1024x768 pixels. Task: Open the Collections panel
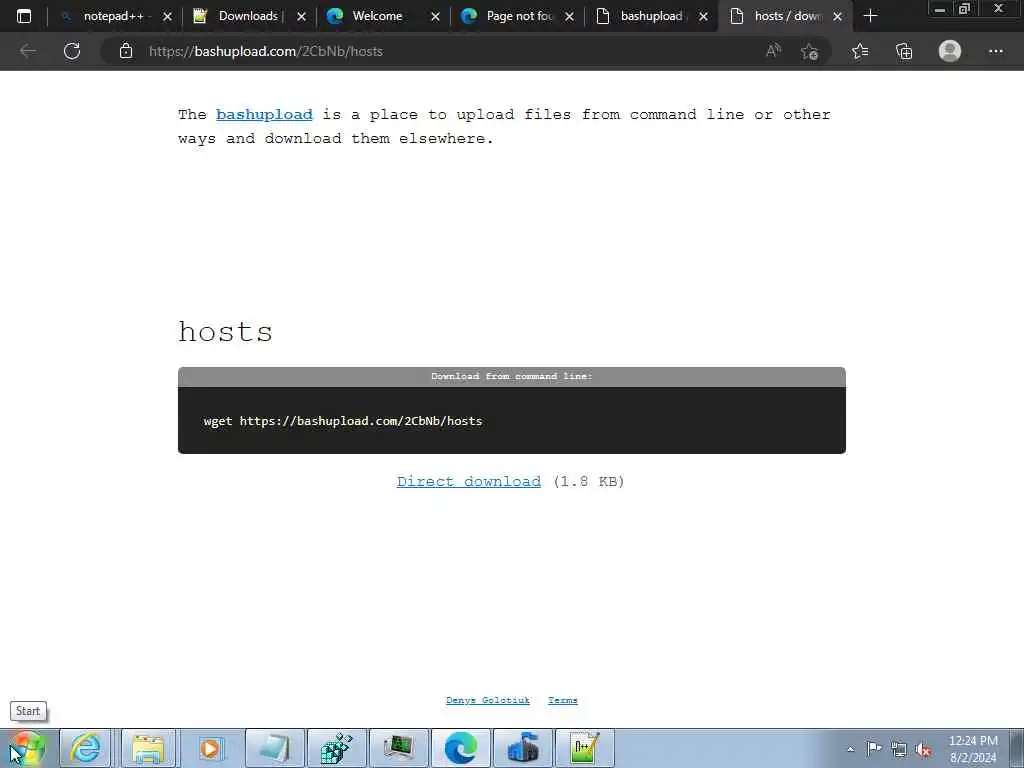[904, 51]
